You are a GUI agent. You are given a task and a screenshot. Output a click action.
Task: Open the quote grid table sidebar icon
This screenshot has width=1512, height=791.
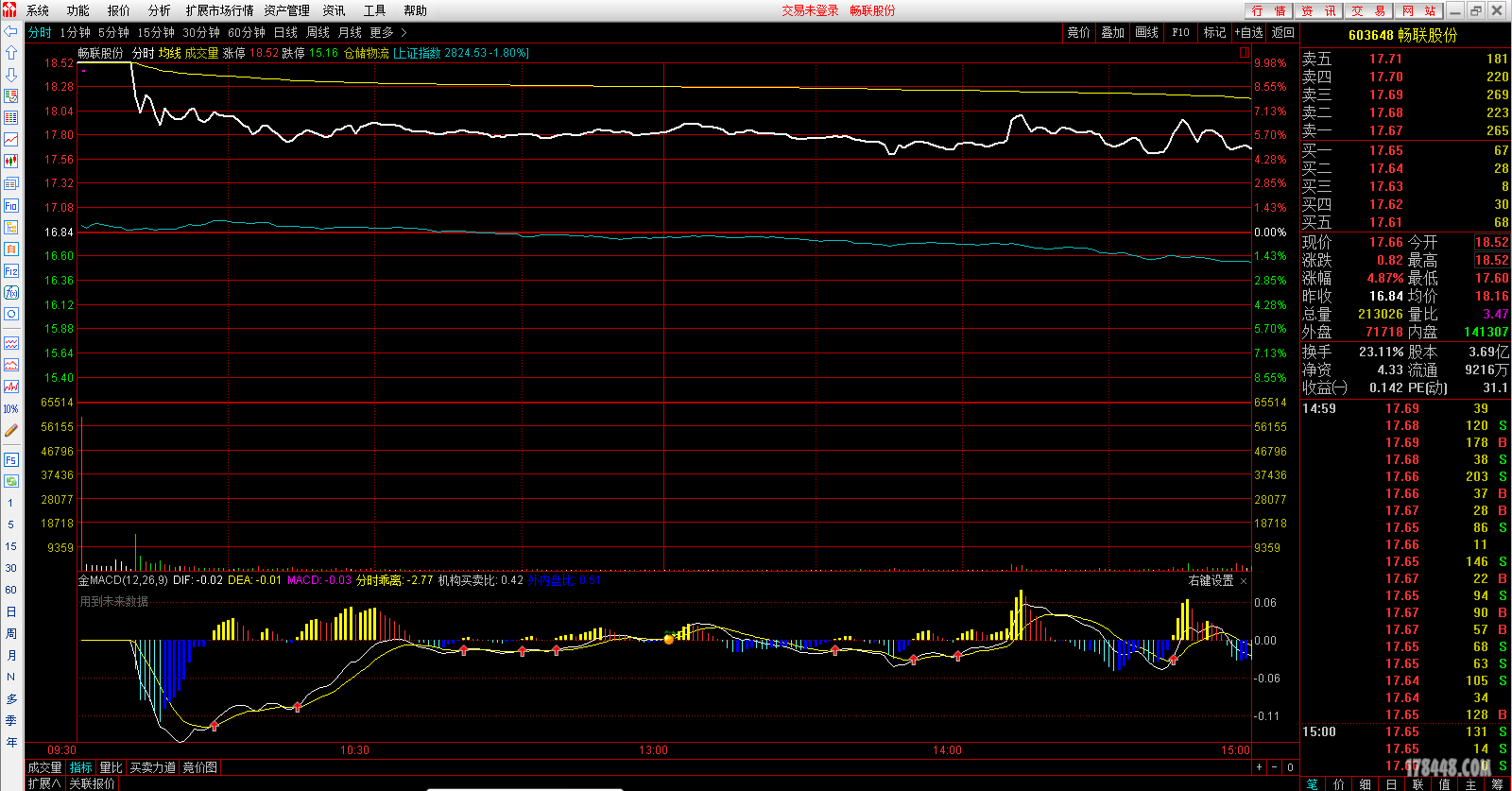(x=11, y=118)
